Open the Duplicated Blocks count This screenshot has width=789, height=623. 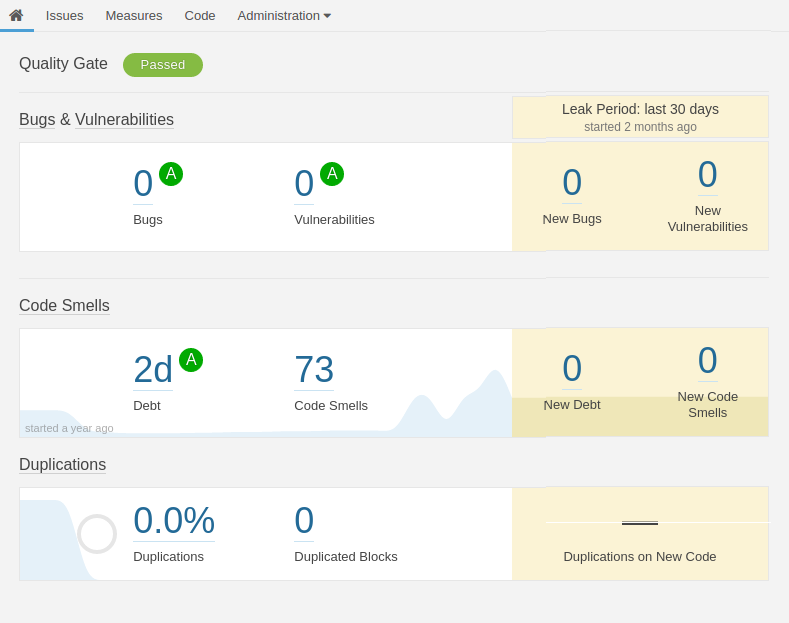pos(304,521)
